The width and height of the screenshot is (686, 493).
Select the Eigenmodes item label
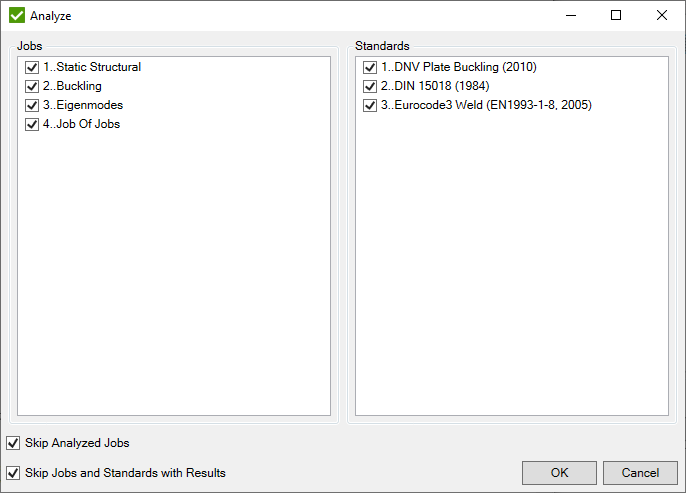tap(83, 105)
